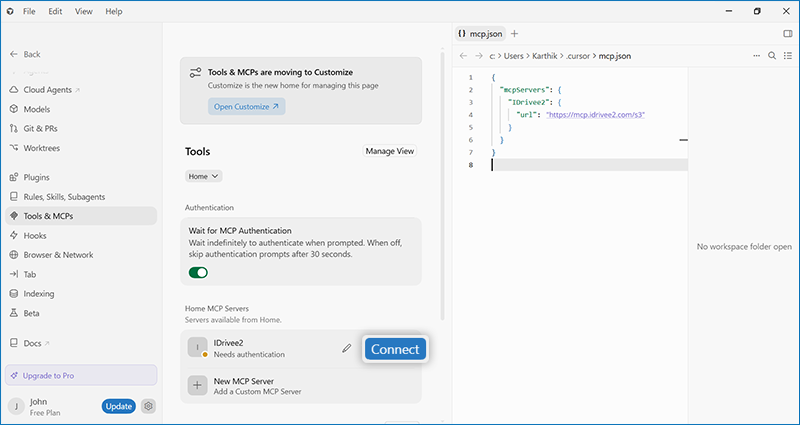Click the editor search magnifier icon

click(x=772, y=56)
